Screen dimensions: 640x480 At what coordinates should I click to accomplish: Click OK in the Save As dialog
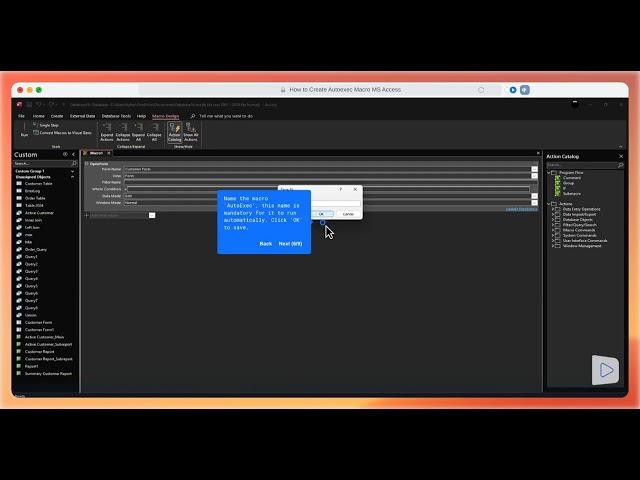(x=321, y=214)
